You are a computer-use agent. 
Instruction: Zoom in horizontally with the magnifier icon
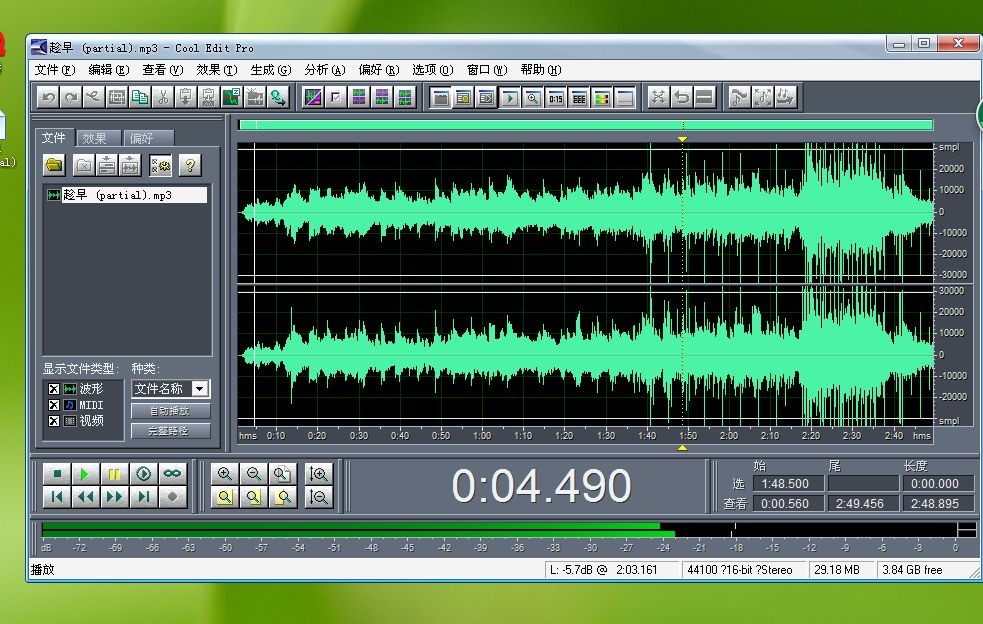pos(223,474)
